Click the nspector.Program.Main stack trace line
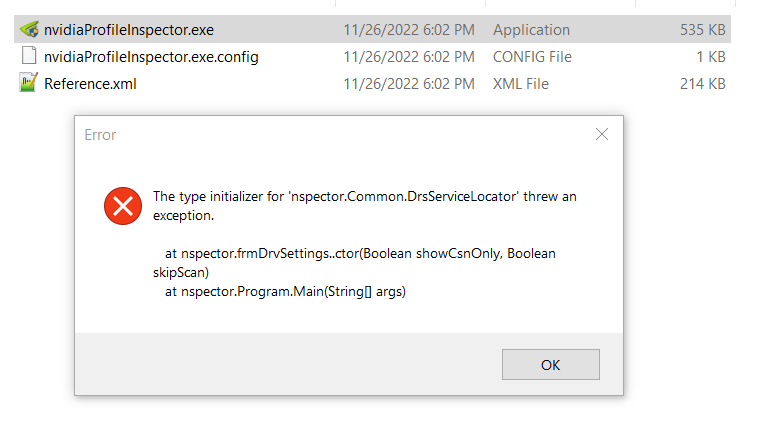This screenshot has width=771, height=435. point(285,291)
